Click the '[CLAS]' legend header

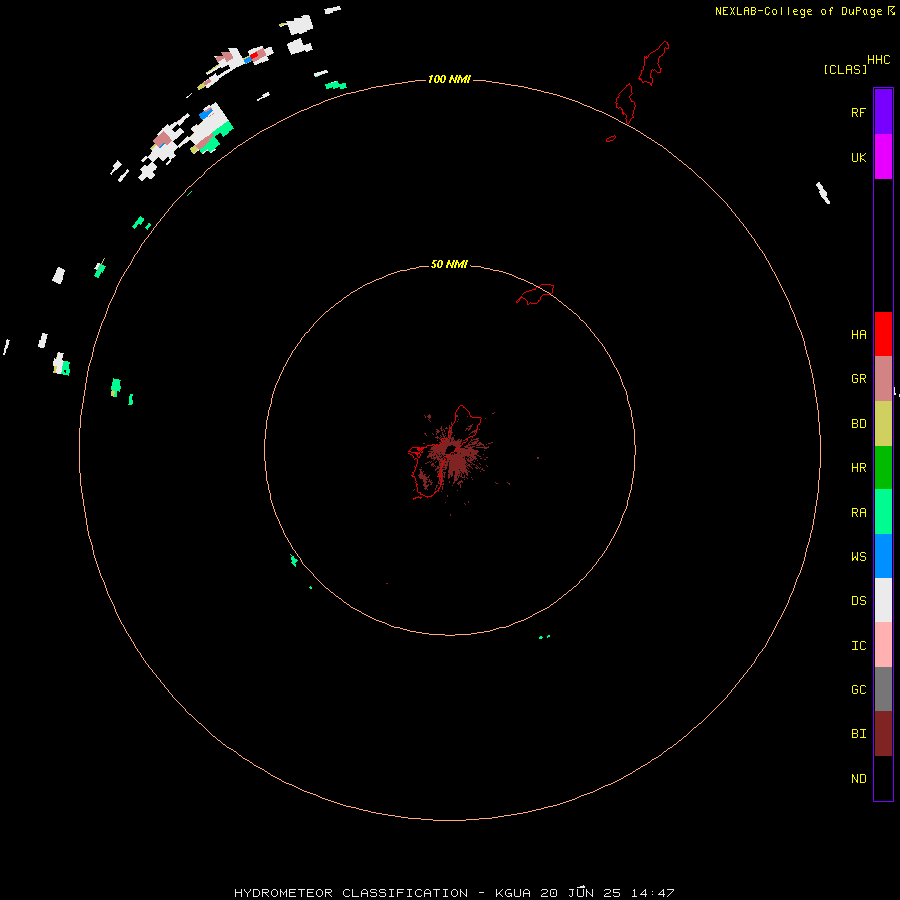(845, 69)
